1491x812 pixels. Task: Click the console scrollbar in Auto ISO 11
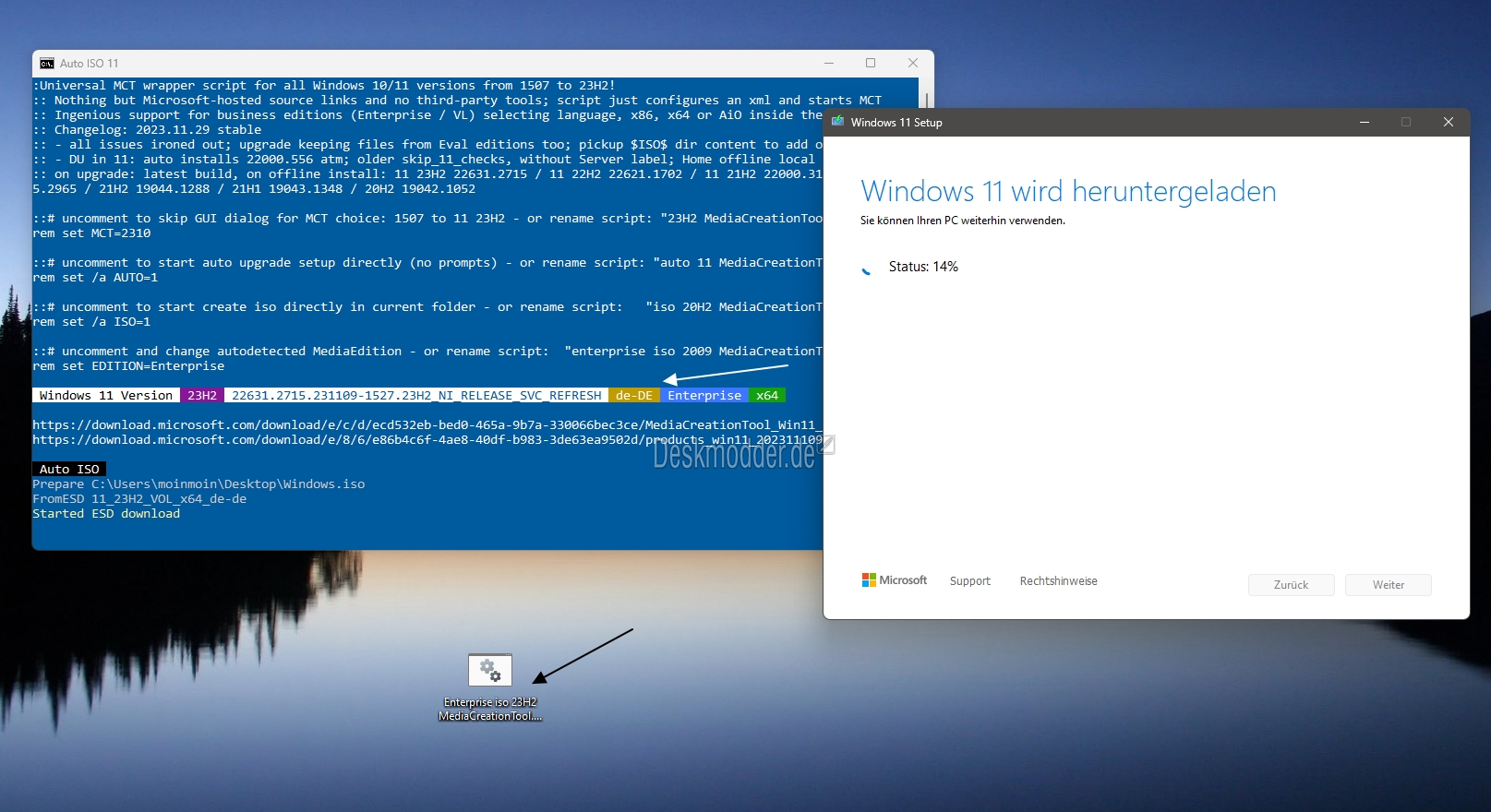tap(926, 100)
